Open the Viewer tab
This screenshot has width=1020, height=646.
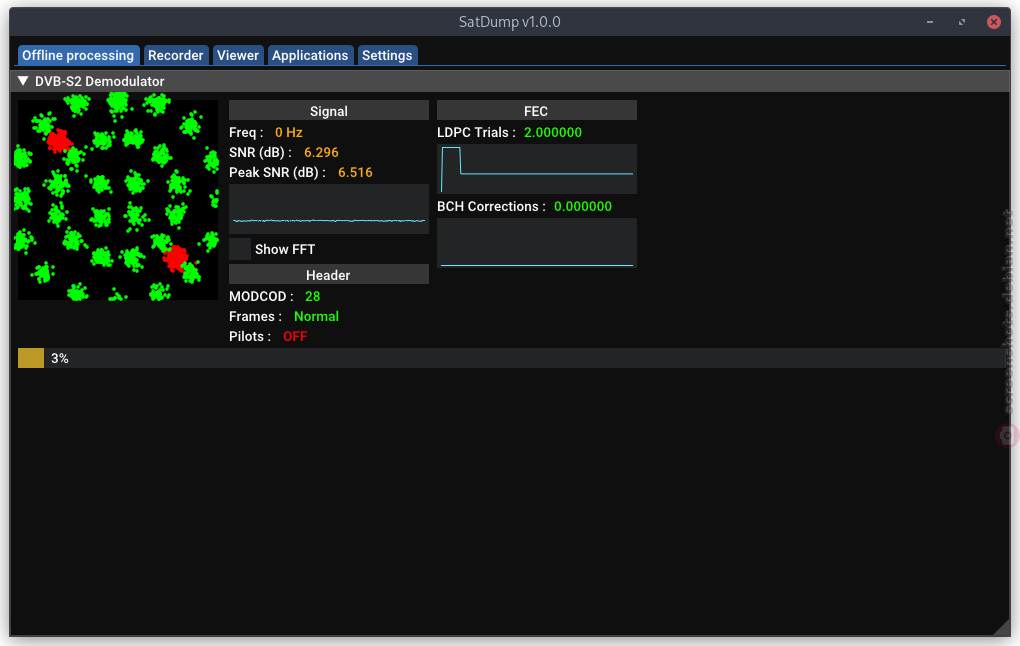coord(238,55)
